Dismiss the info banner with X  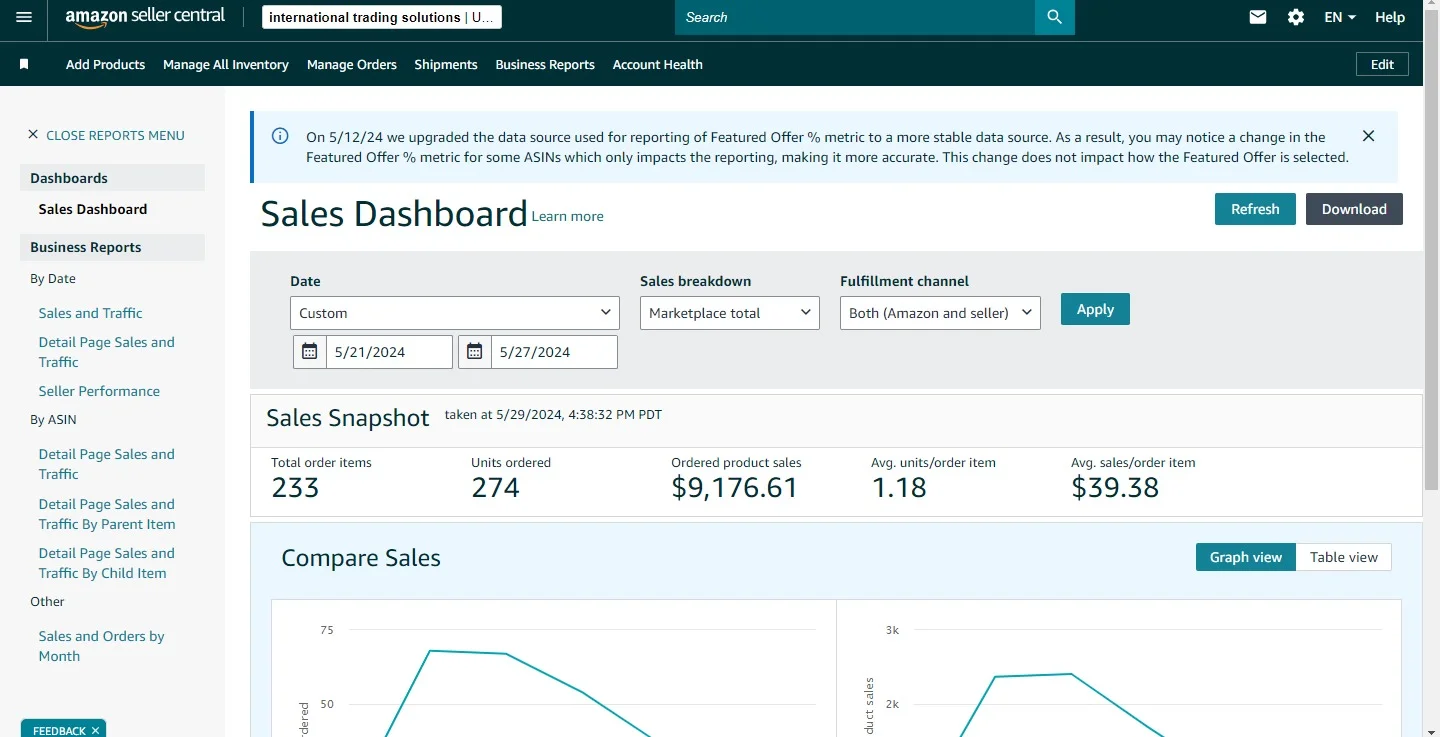click(x=1368, y=136)
